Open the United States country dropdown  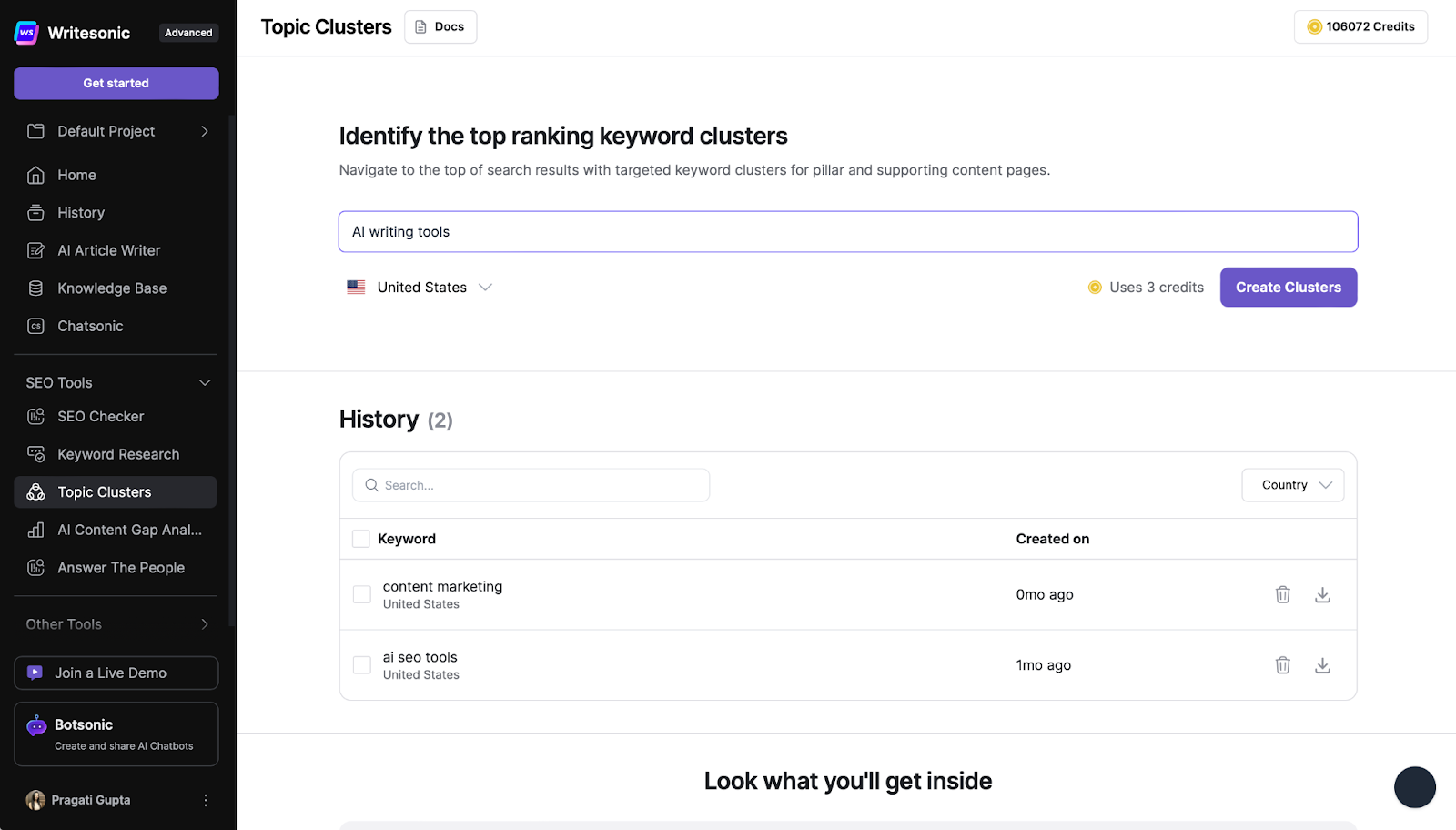[420, 288]
